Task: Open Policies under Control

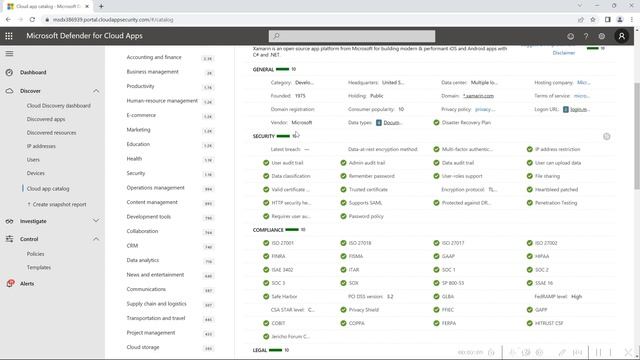Action: coord(35,254)
